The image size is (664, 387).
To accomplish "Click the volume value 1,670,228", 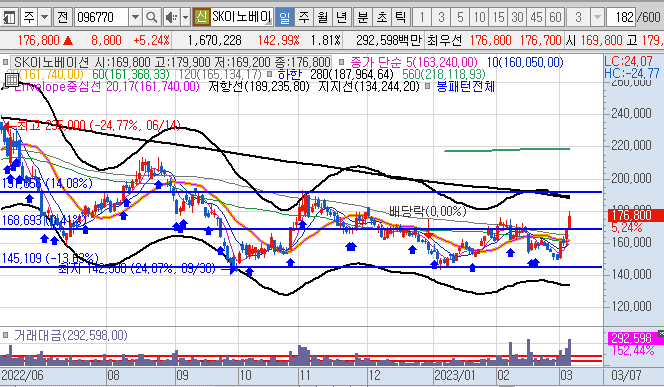I will [214, 41].
